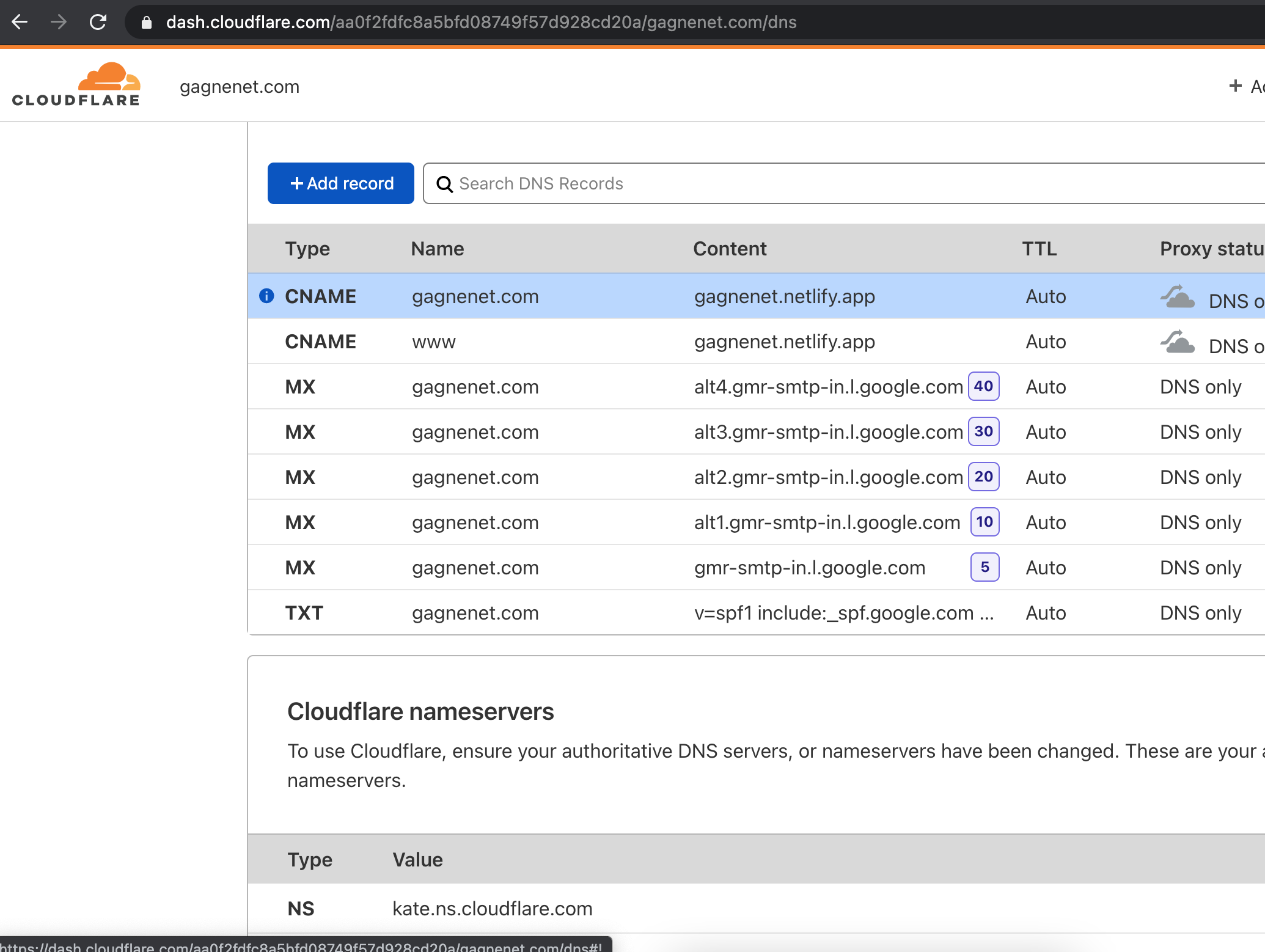Viewport: 1265px width, 952px height.
Task: Open the Cloudflare logo home link
Action: [76, 84]
